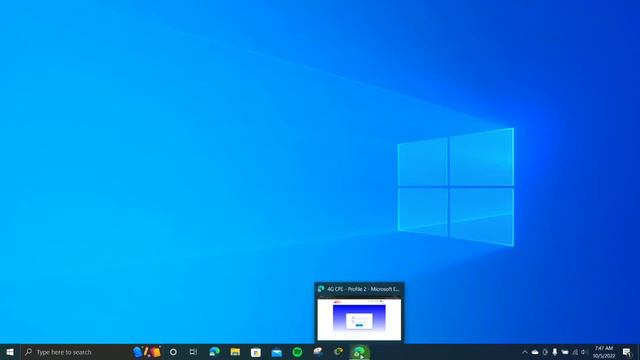The height and width of the screenshot is (360, 640).
Task: Select the 4G CPE window preview thumbnail
Action: (359, 319)
